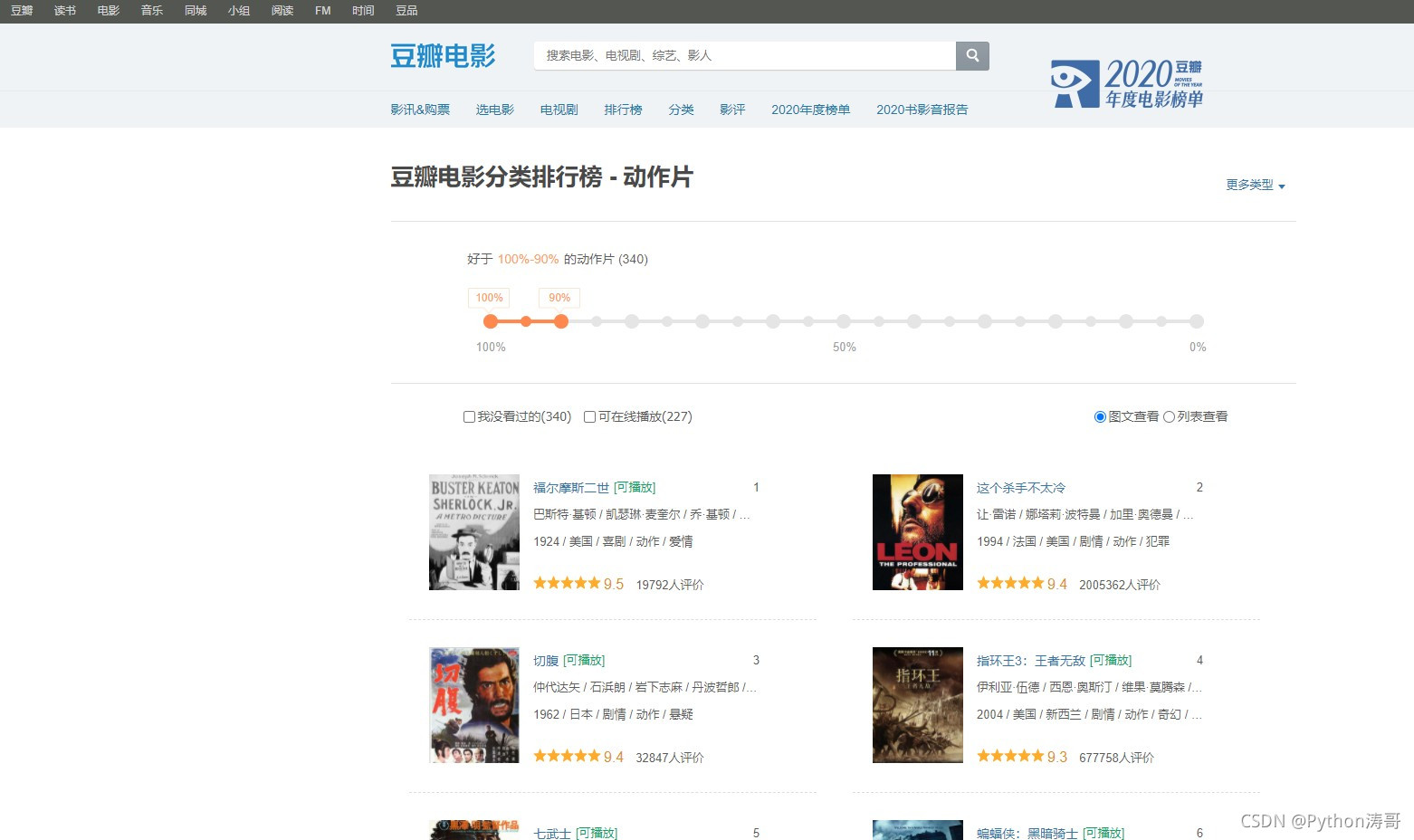
Task: Tick the 我没看过的(340) checkbox
Action: 469,416
